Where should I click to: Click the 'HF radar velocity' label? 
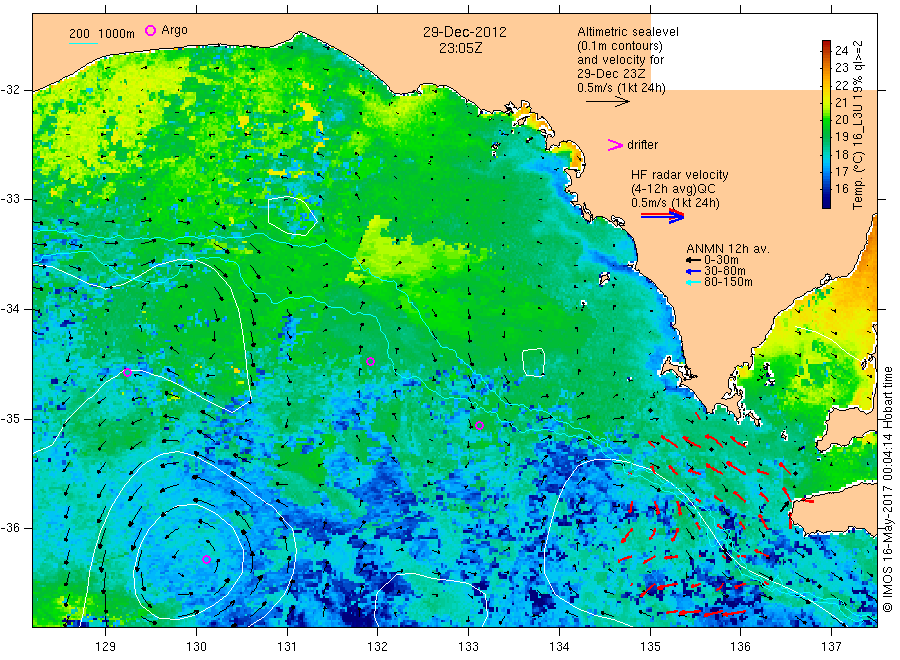(x=680, y=174)
